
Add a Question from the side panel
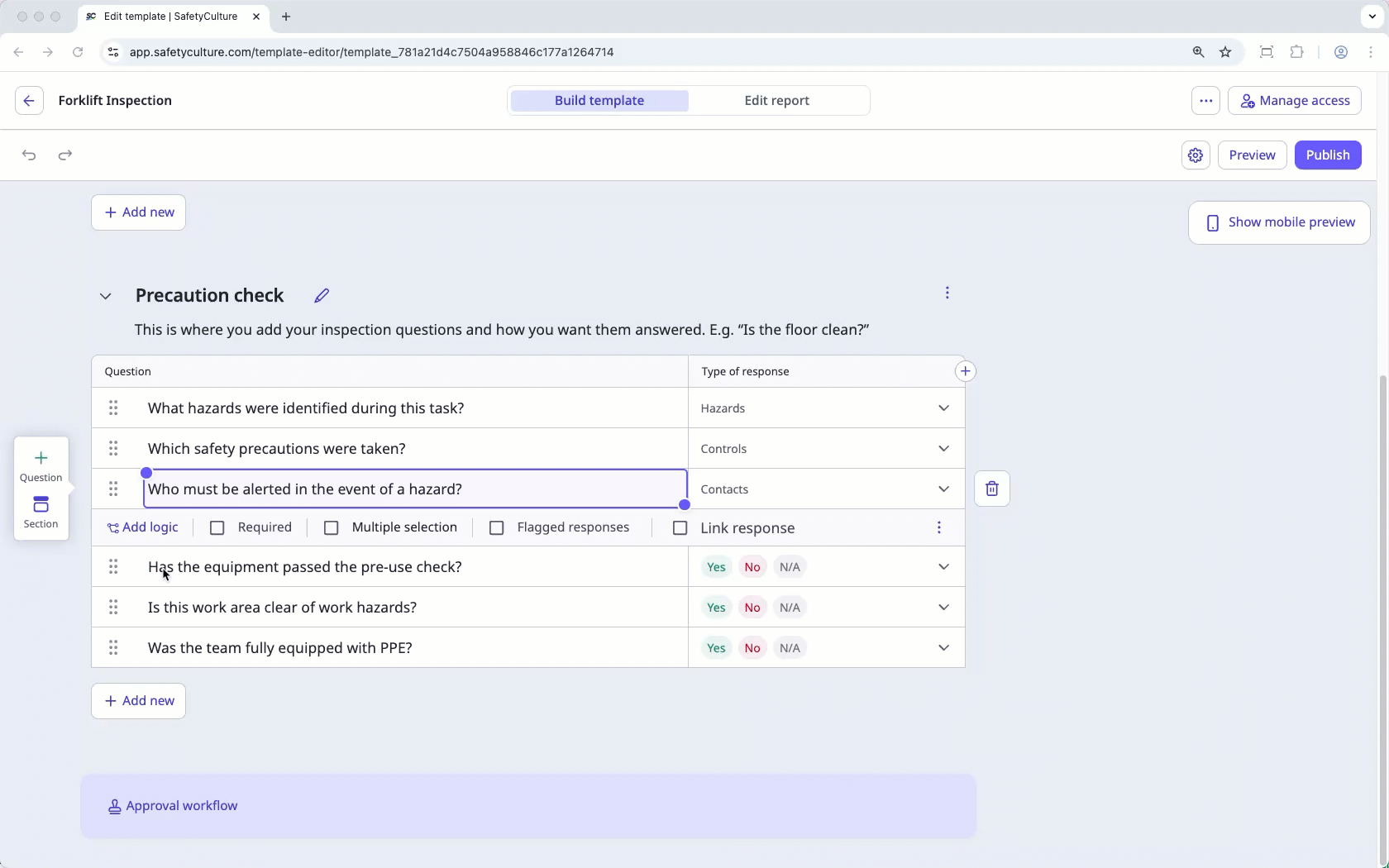coord(41,466)
